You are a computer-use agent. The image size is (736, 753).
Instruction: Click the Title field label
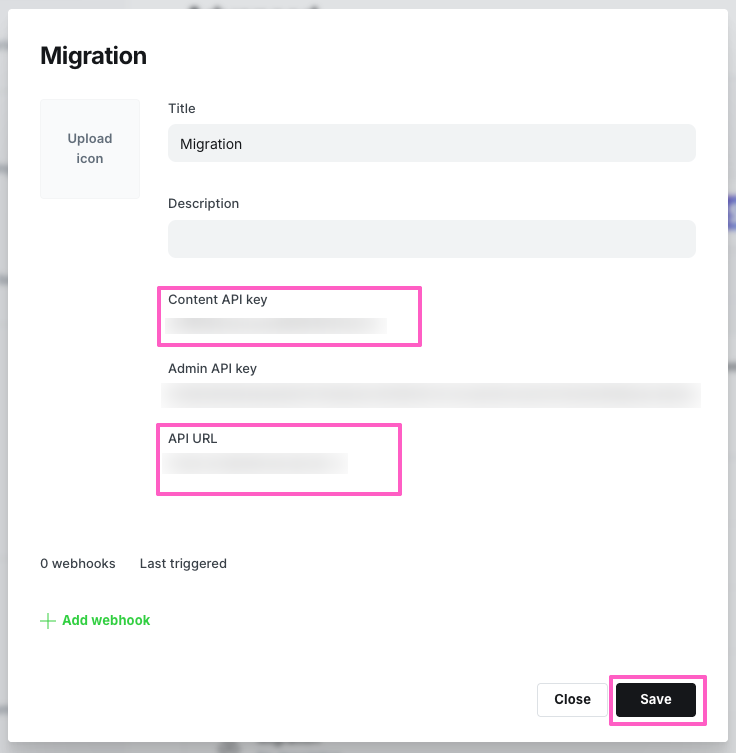coord(182,108)
